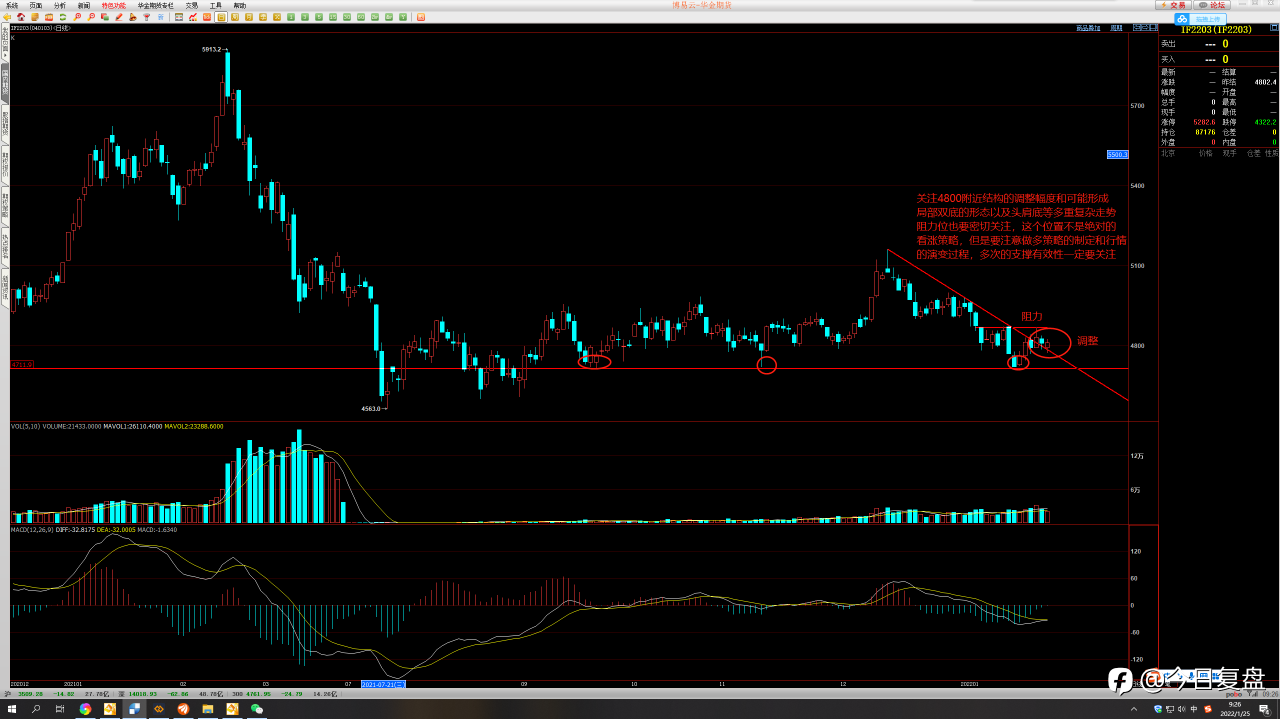Select the 60-minute period button
This screenshot has height=719, width=1280.
[x=361, y=17]
